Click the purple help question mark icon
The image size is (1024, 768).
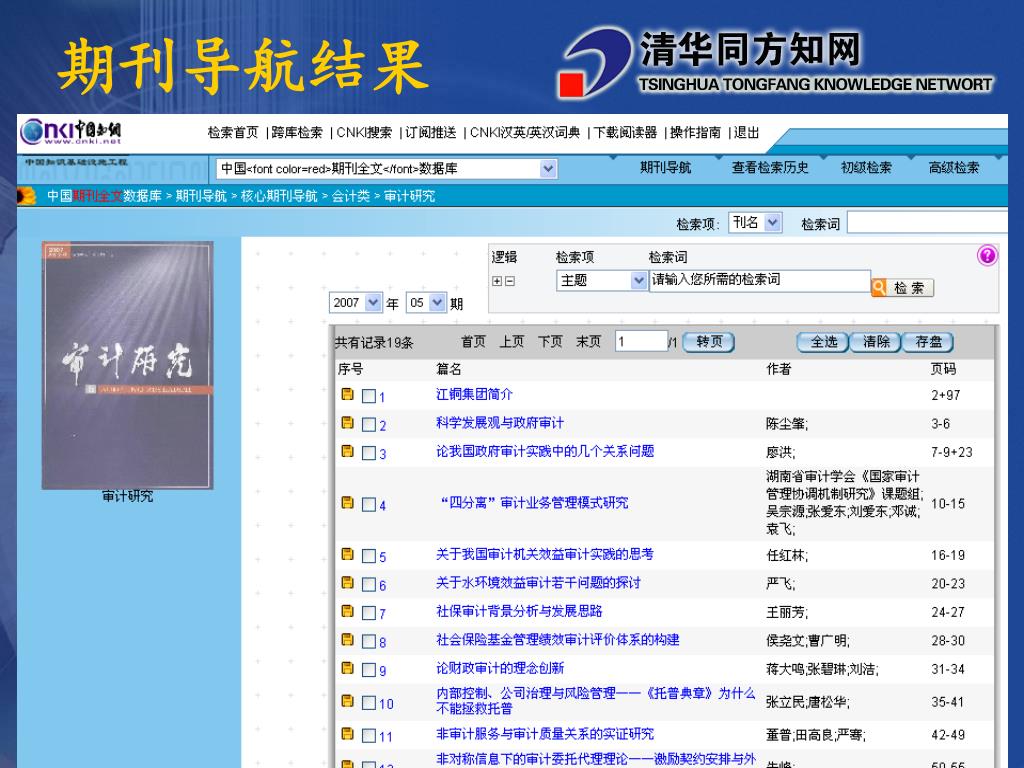pyautogui.click(x=987, y=255)
